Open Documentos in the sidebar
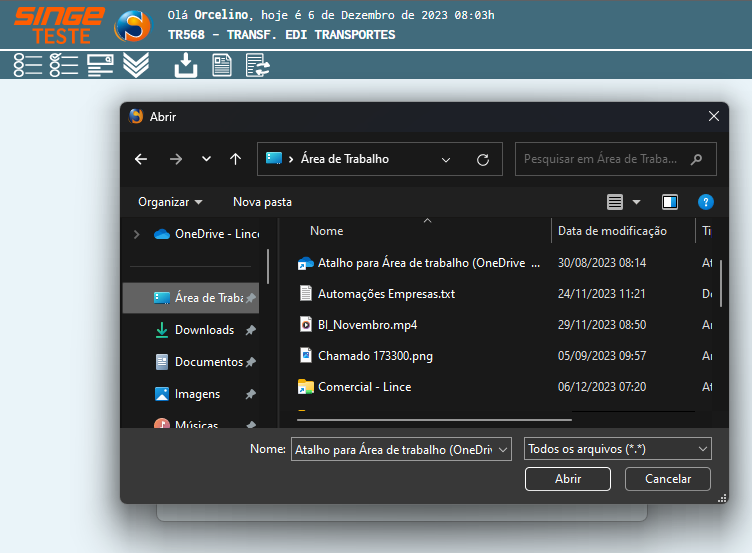The height and width of the screenshot is (553, 752). (199, 362)
